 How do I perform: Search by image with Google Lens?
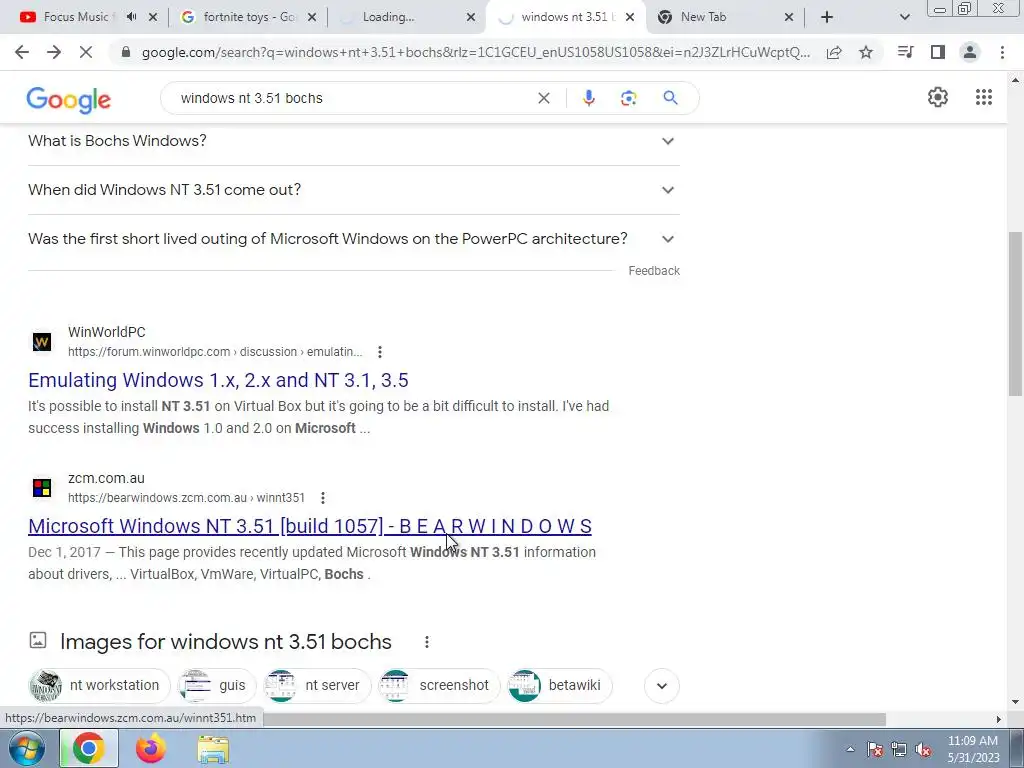coord(628,98)
